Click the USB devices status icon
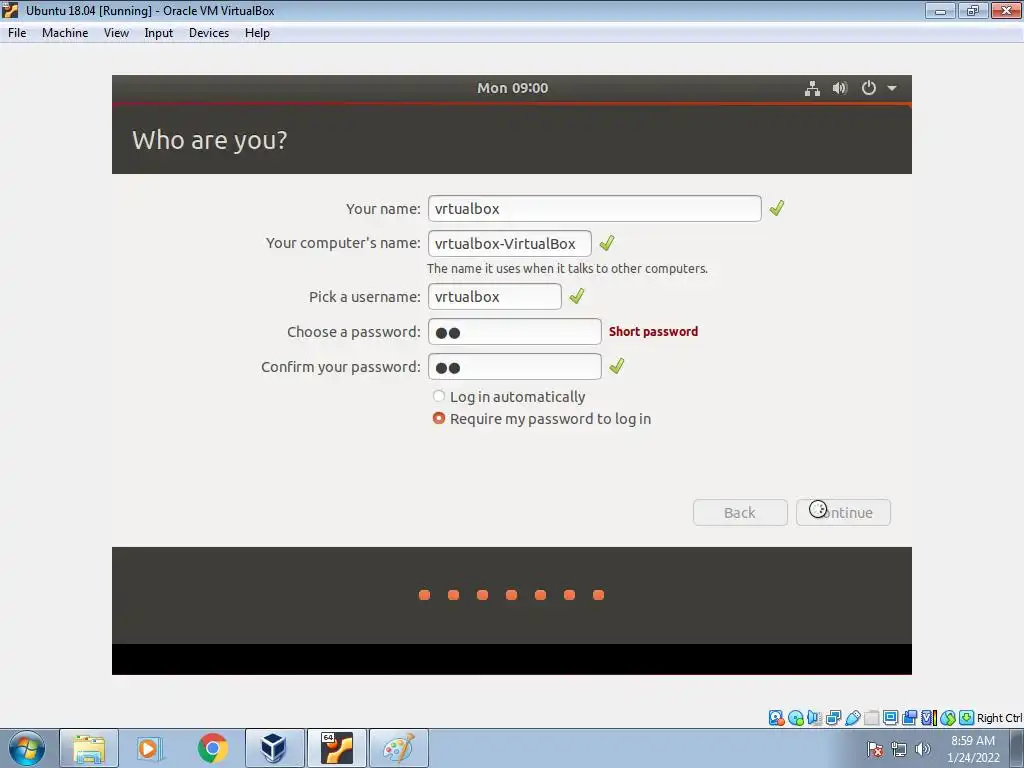Viewport: 1024px width, 768px height. [852, 718]
